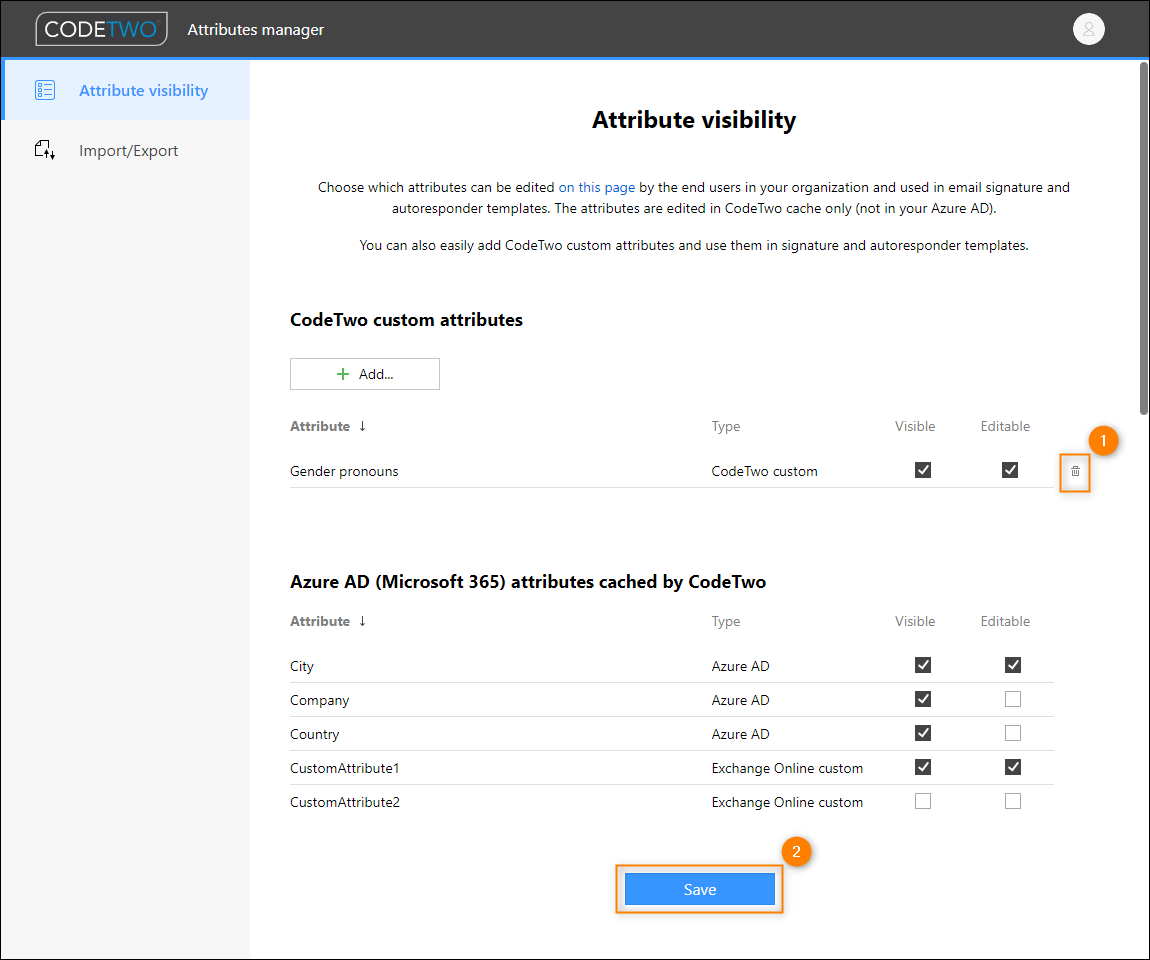Select the Country attribute name
Viewport: 1150px width, 960px height.
pos(314,734)
